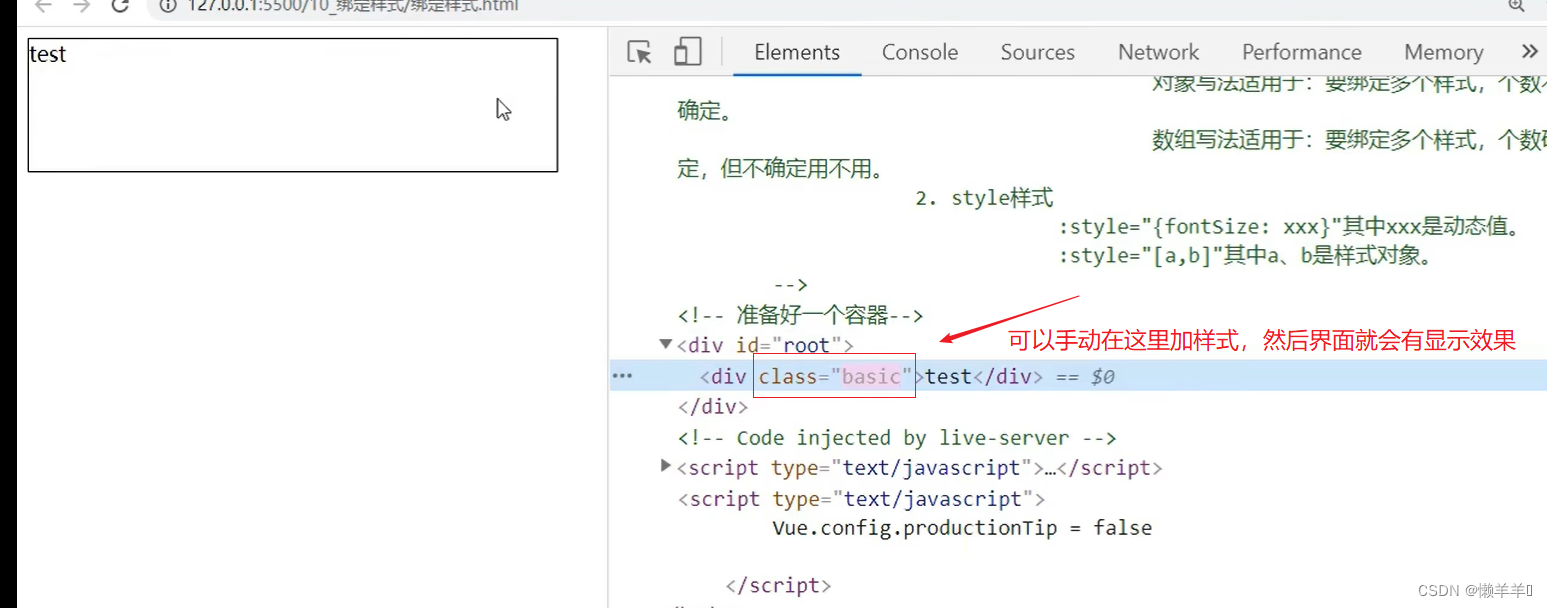Open the more tabs chevron in DevTools
Screen dimensions: 1547x608
[x=1529, y=52]
